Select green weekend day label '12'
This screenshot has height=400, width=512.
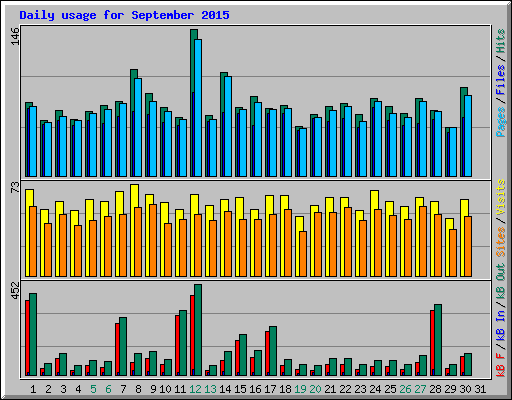coord(195,389)
